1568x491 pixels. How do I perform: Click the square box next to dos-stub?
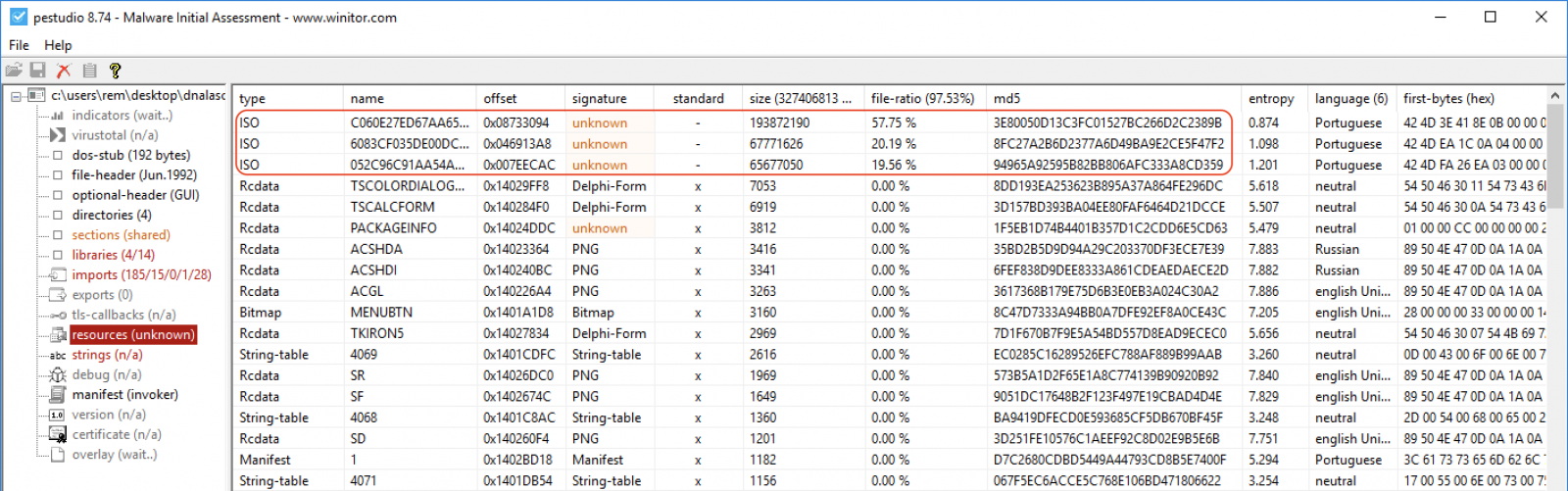click(x=58, y=155)
